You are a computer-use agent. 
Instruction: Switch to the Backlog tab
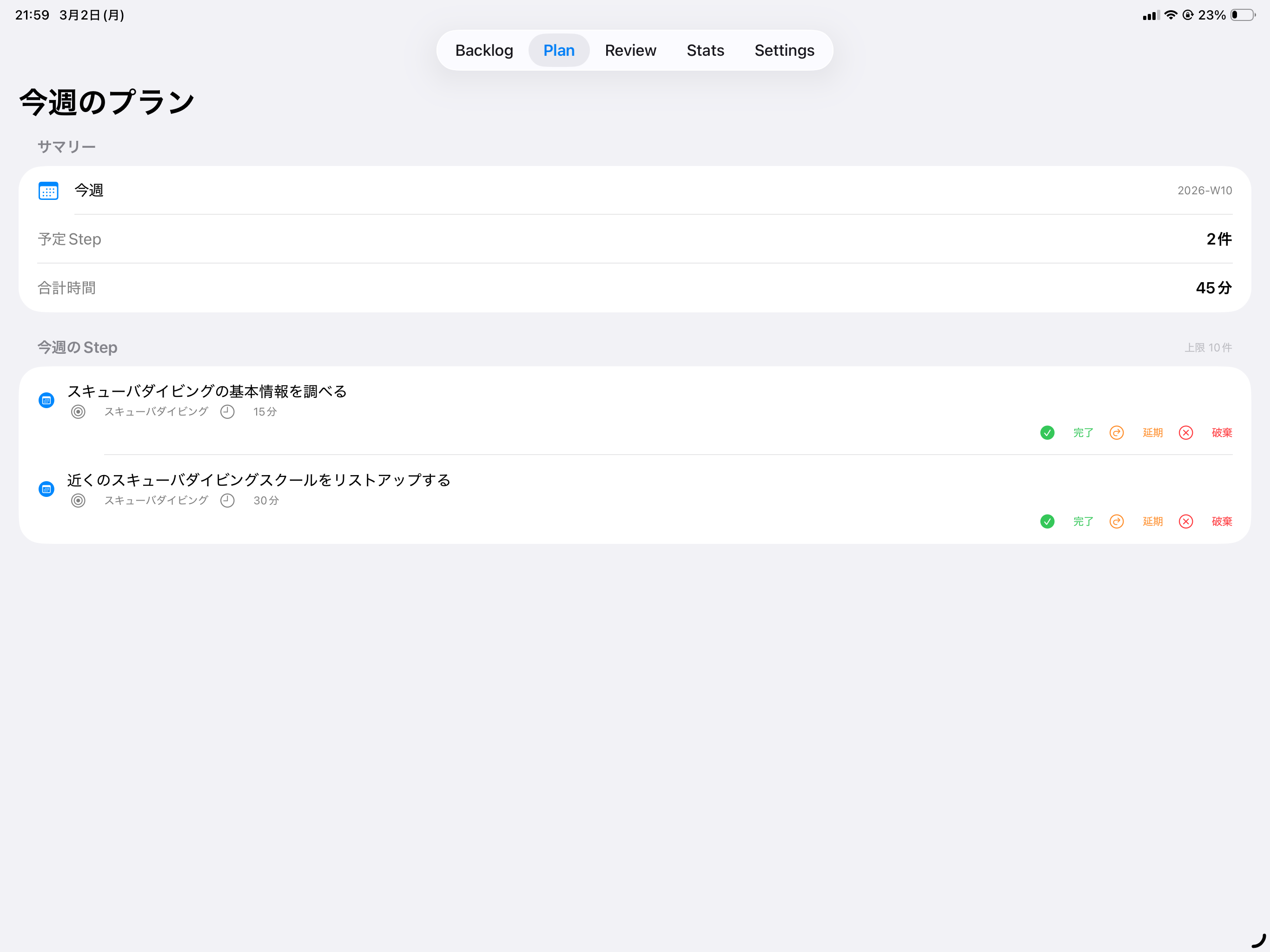click(484, 51)
